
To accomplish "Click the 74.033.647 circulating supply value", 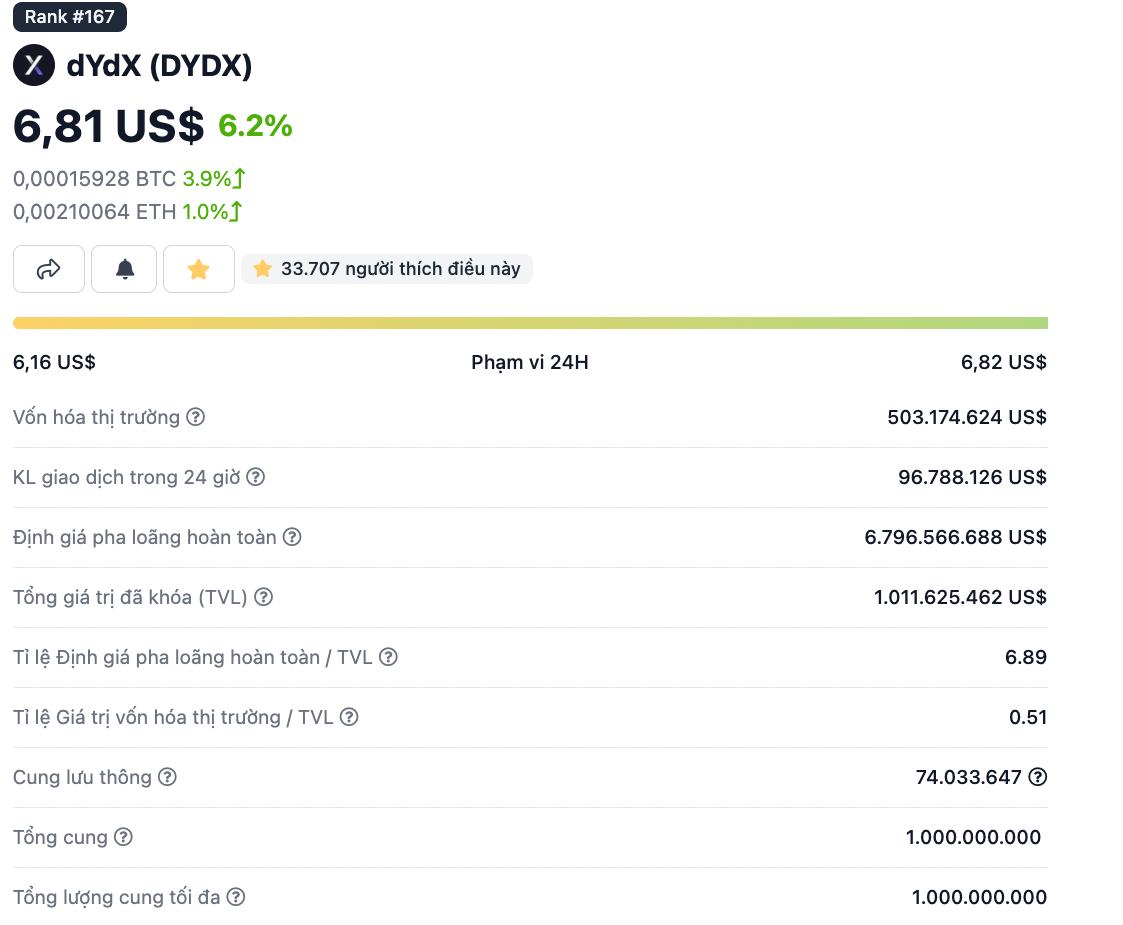I will [x=968, y=778].
